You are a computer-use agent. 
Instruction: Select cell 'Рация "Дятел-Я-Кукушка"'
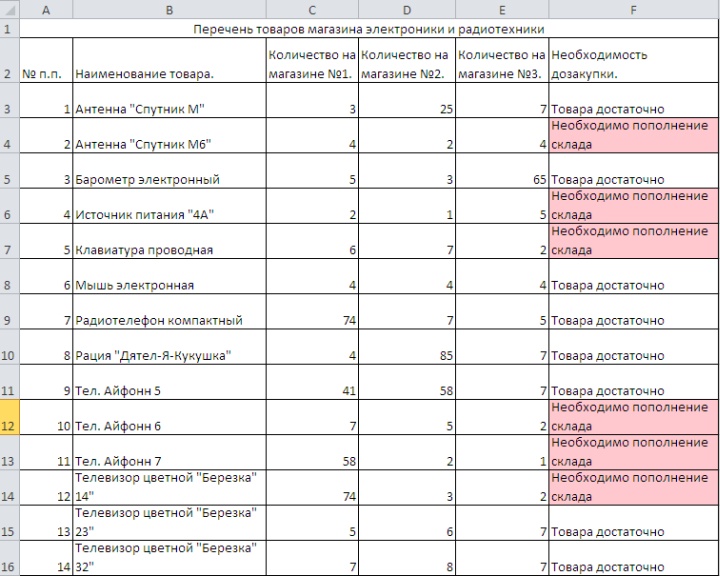(x=169, y=347)
